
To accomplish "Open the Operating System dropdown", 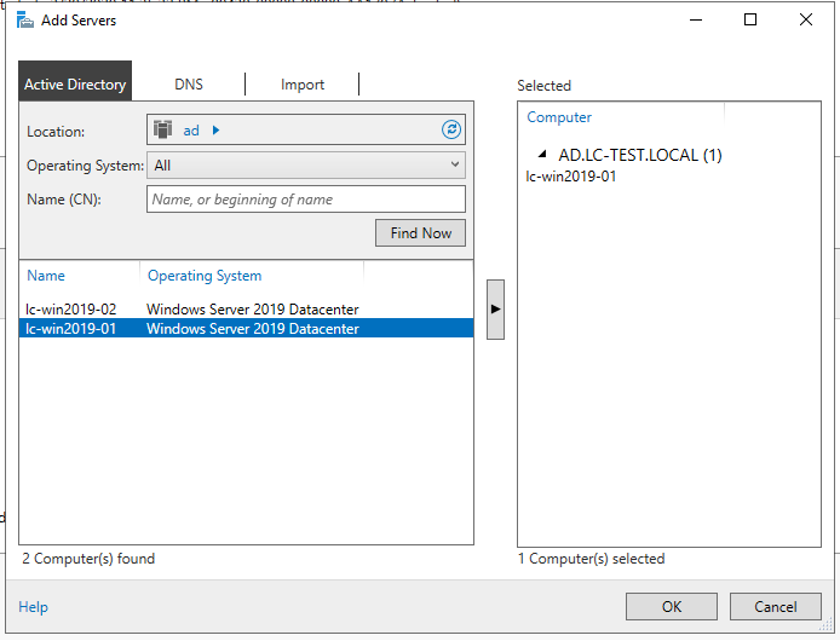I will pyautogui.click(x=305, y=165).
